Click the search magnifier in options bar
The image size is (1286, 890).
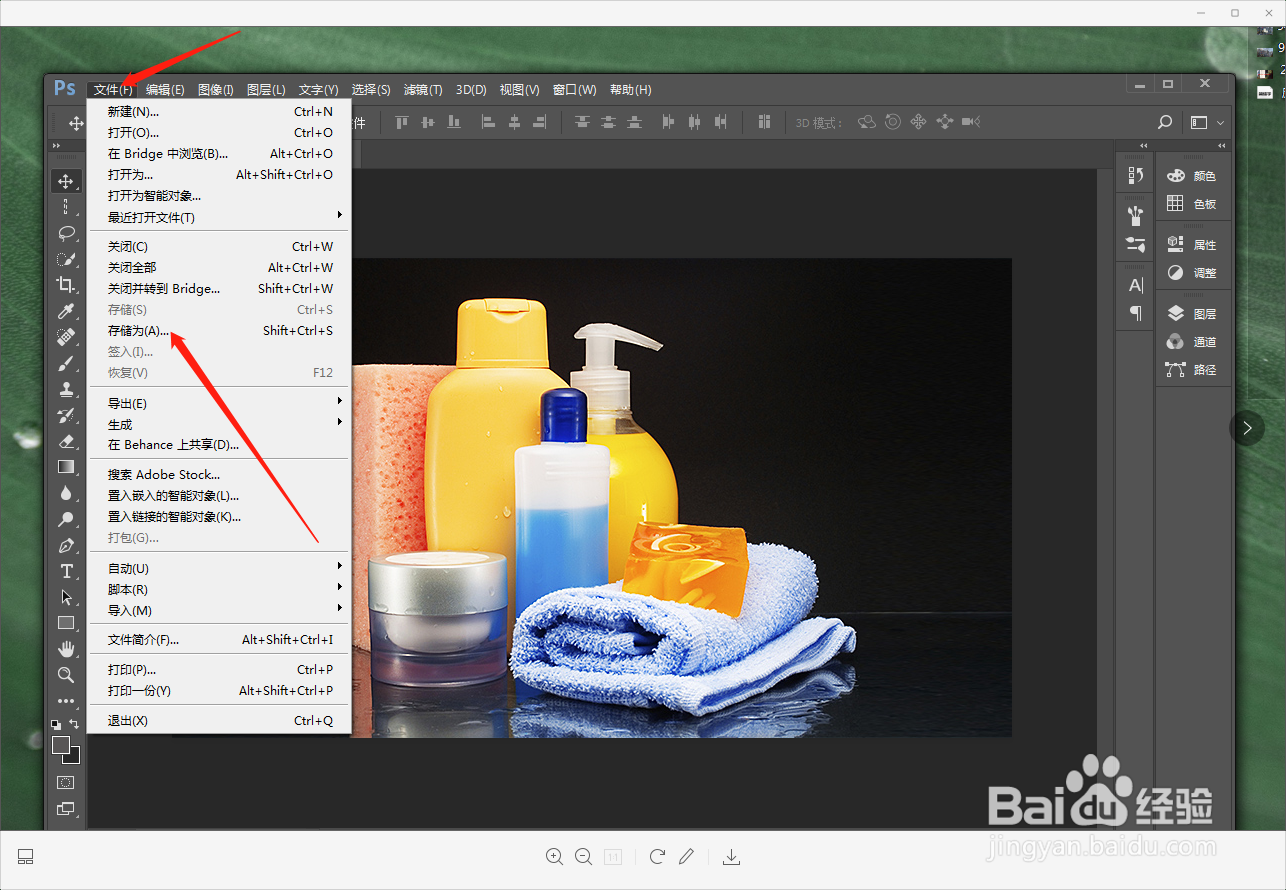(1164, 122)
